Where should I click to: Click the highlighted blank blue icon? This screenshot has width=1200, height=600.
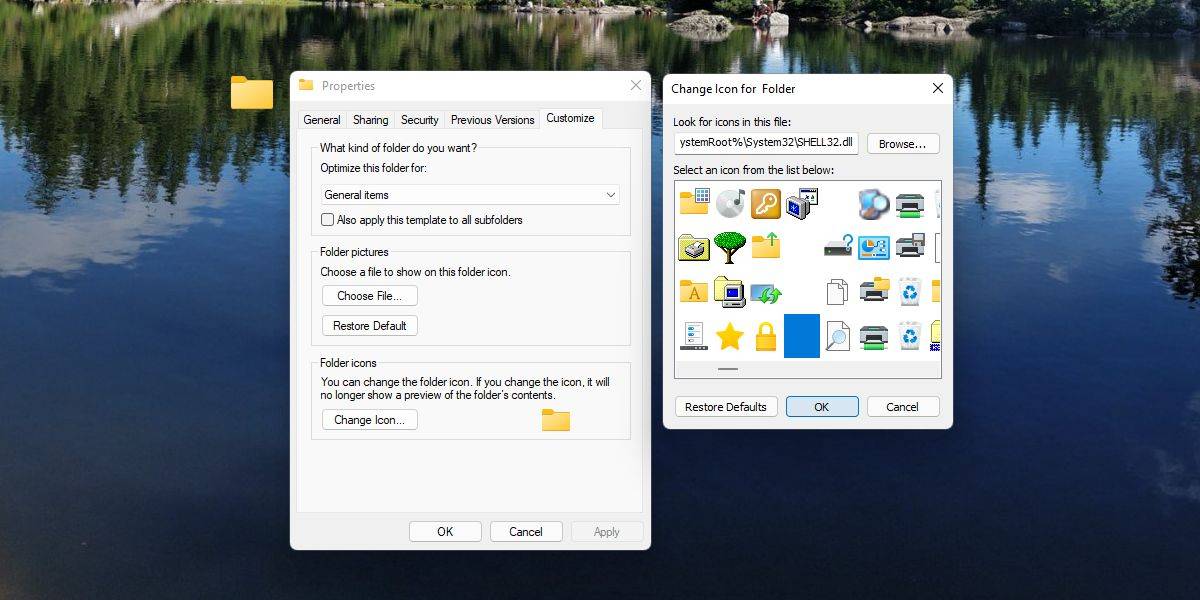coord(802,336)
